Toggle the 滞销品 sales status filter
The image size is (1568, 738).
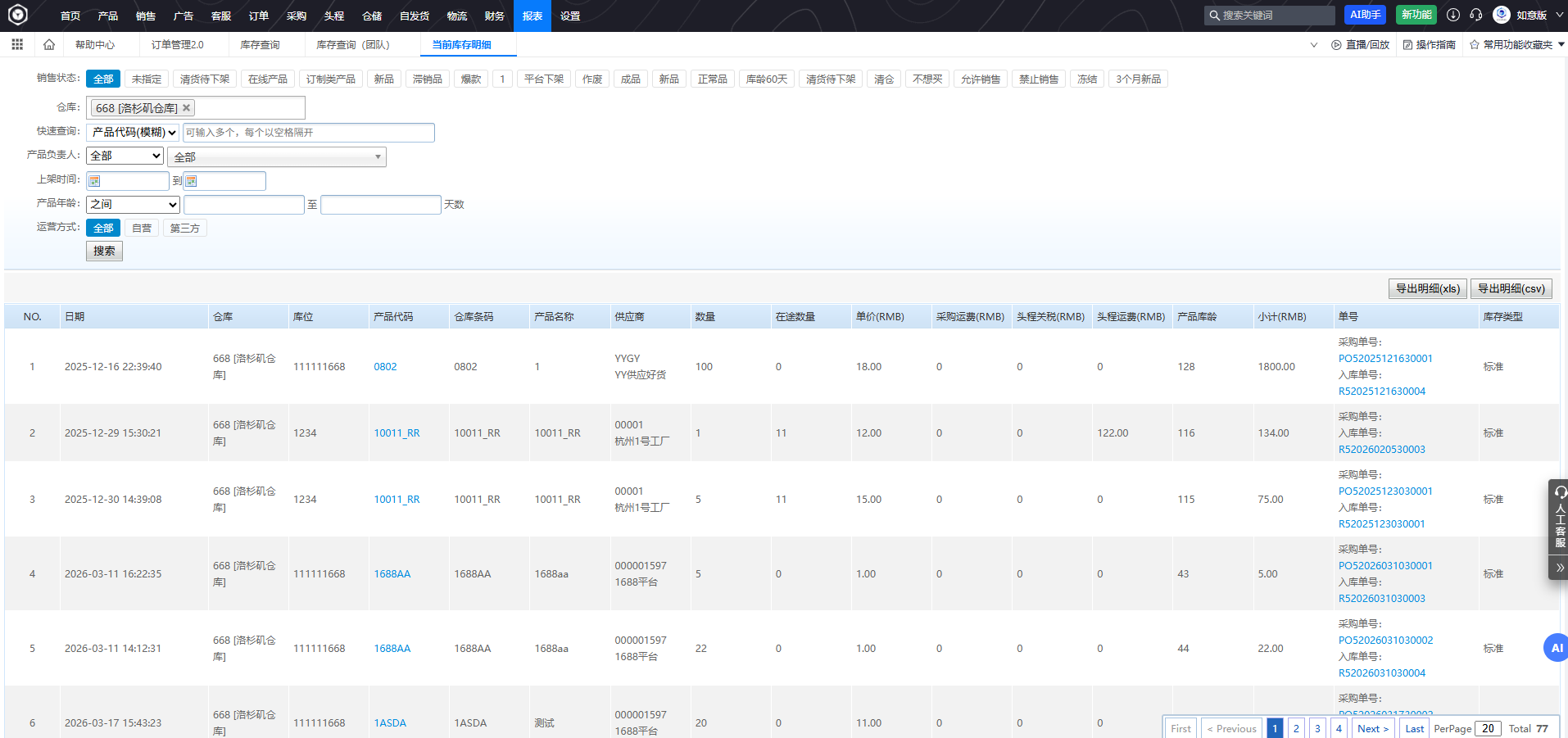coord(428,79)
